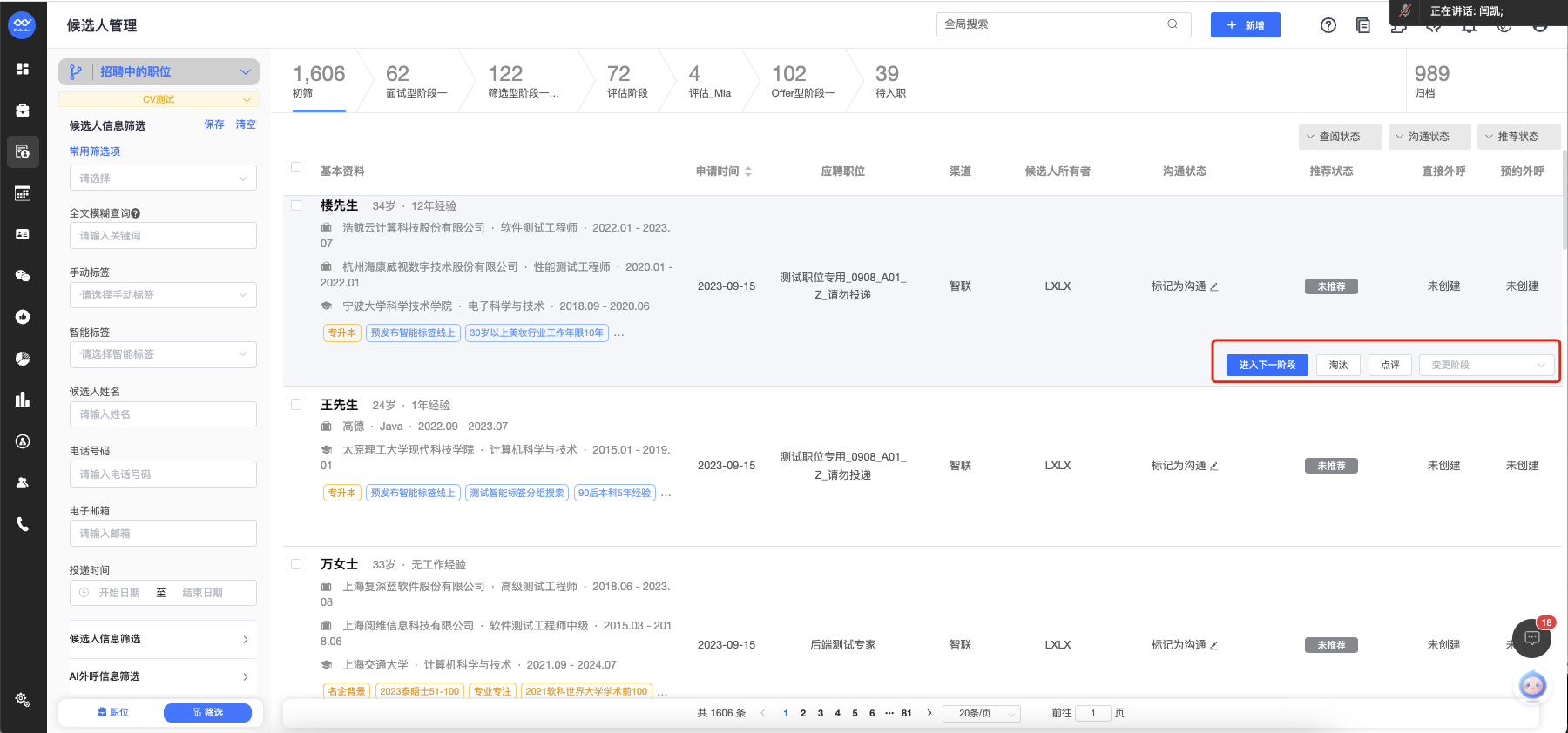Open the briefcase jobs icon in sidebar
The height and width of the screenshot is (733, 1568).
click(x=23, y=111)
